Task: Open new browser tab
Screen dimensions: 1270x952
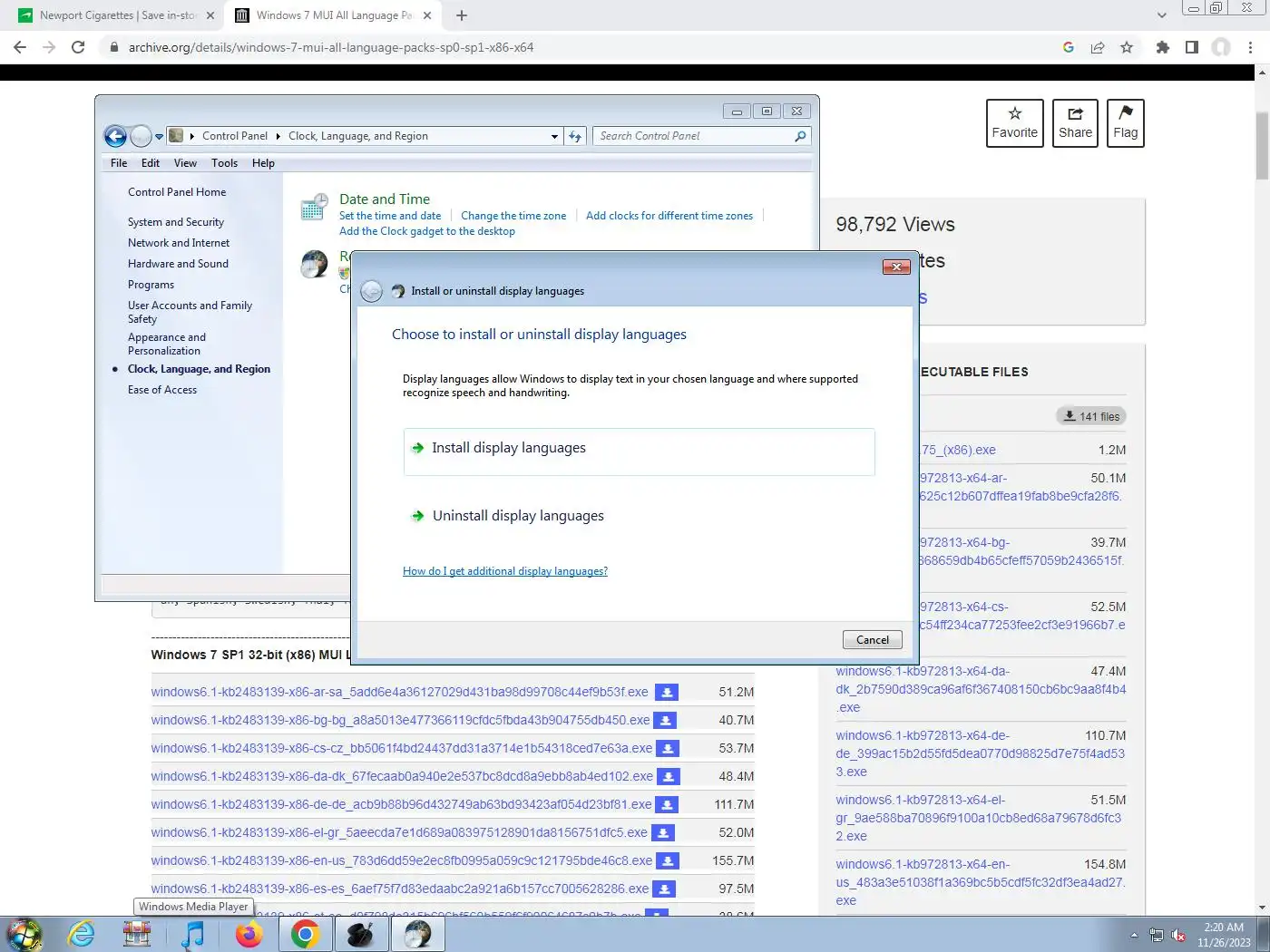Action: click(x=462, y=15)
